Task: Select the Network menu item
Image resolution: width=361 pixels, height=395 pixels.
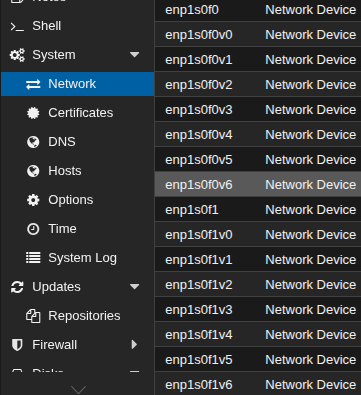Action: pyautogui.click(x=77, y=84)
